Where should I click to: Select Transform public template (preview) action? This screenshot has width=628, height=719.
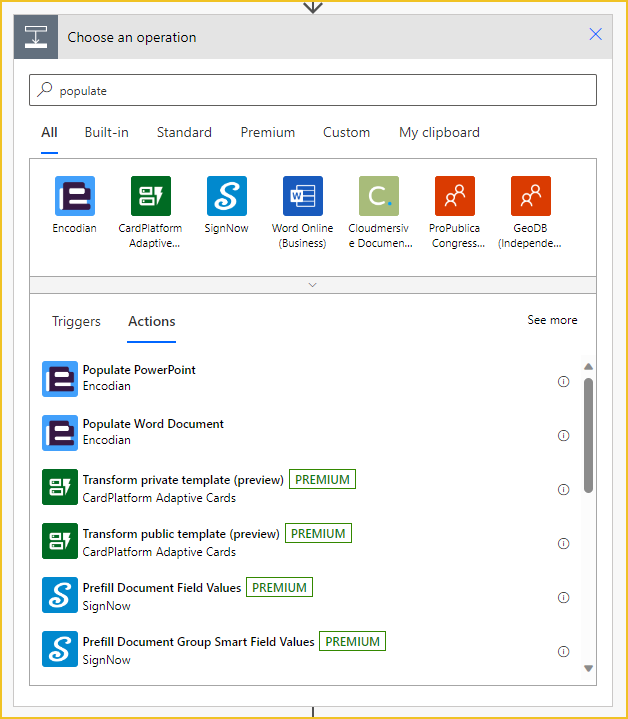click(306, 541)
